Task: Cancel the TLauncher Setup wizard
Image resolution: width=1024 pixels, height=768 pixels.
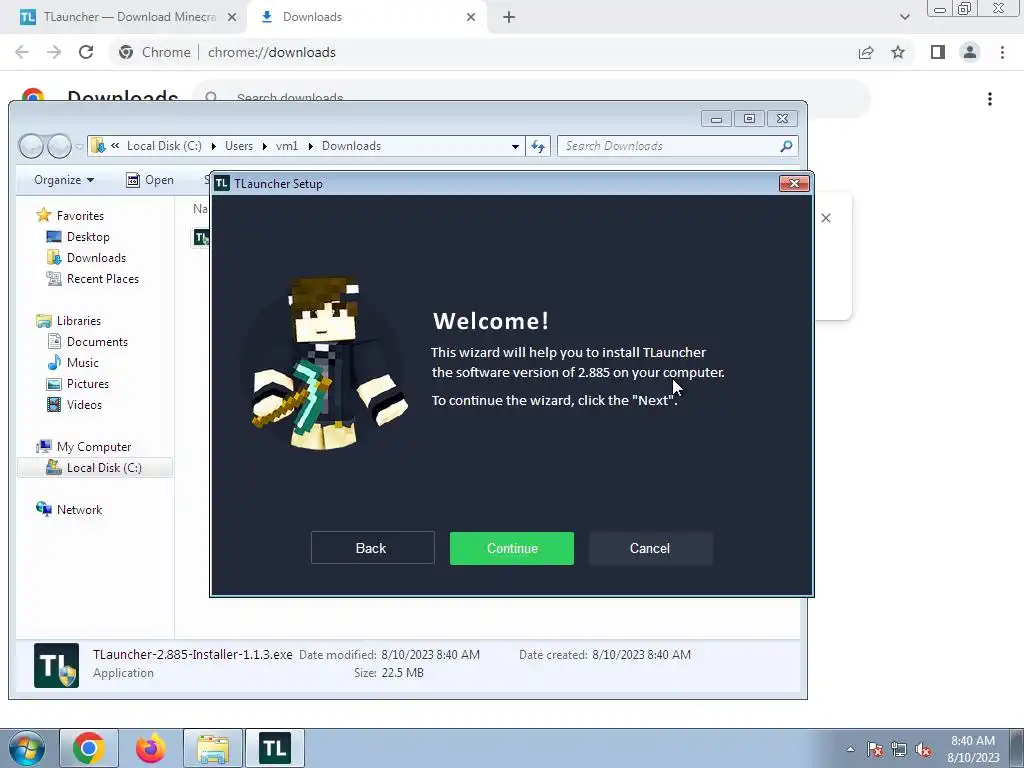Action: click(x=650, y=548)
